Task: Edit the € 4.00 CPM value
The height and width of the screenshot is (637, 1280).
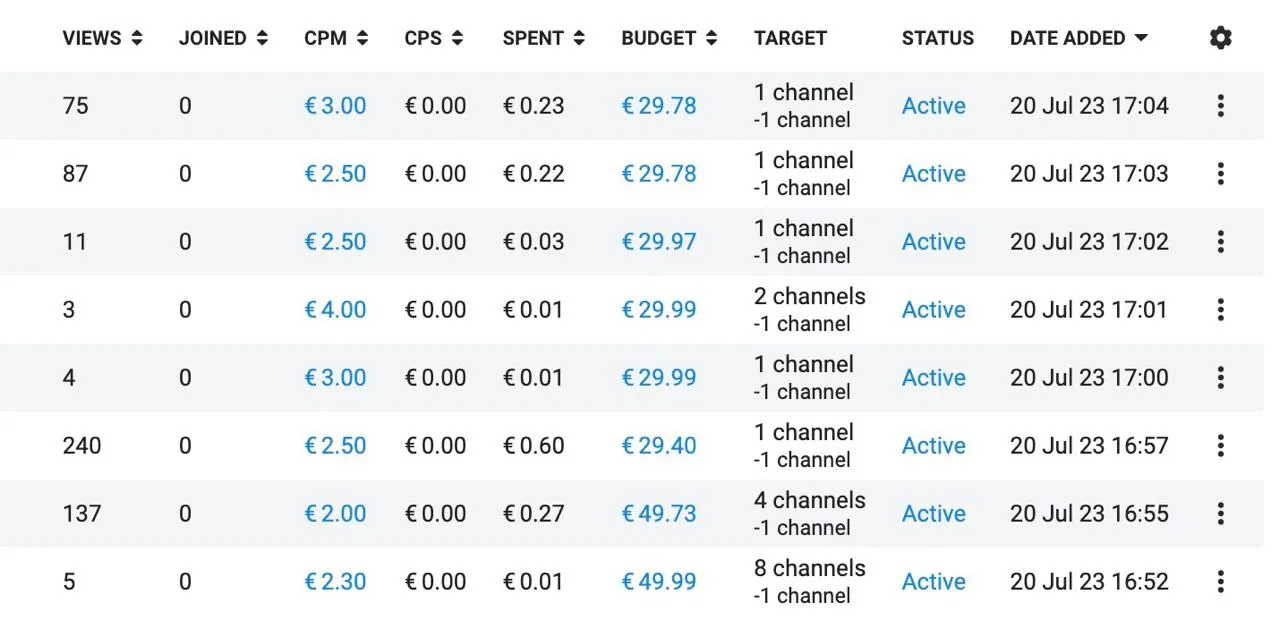Action: tap(335, 310)
